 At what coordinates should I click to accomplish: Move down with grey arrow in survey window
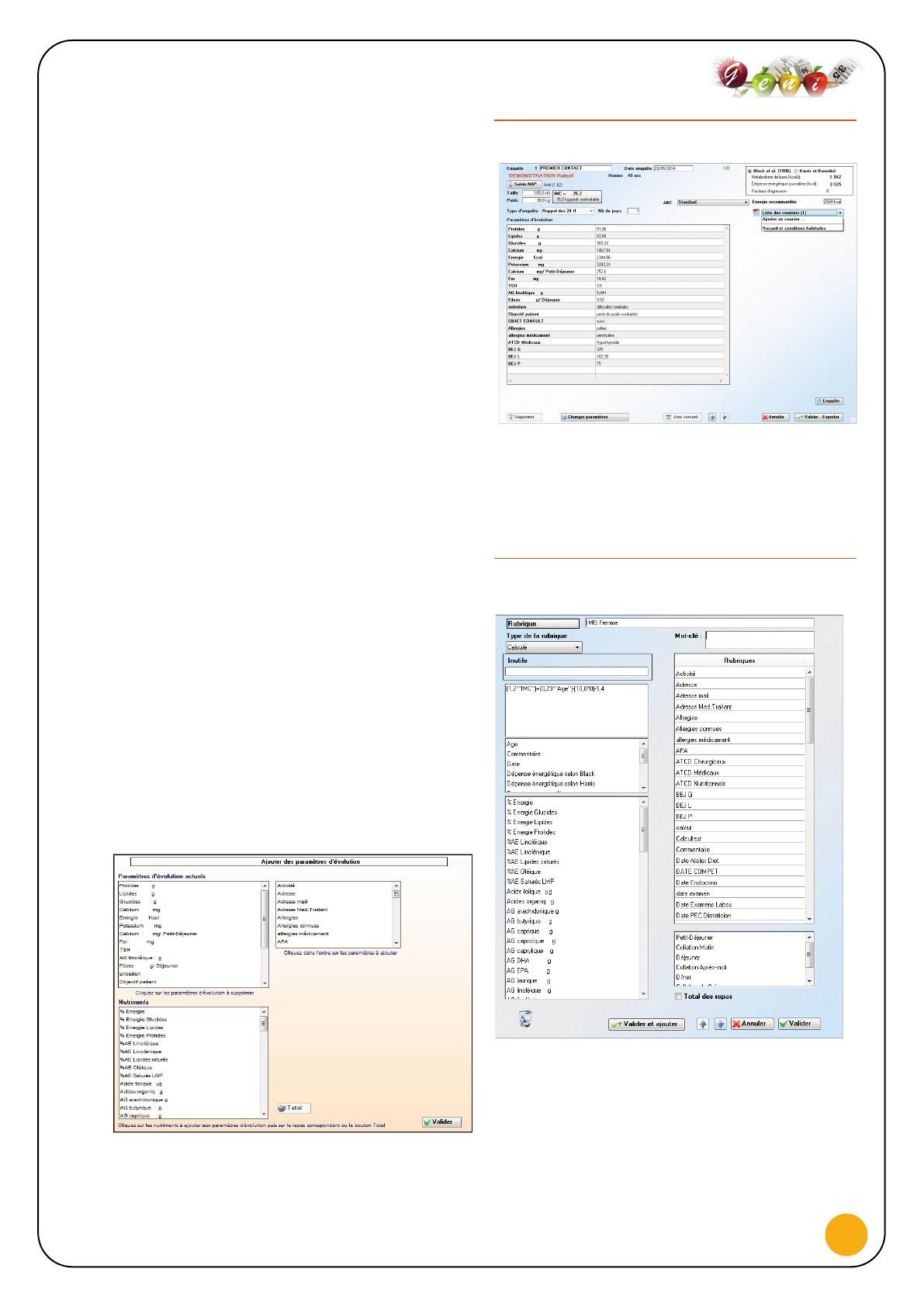(724, 417)
